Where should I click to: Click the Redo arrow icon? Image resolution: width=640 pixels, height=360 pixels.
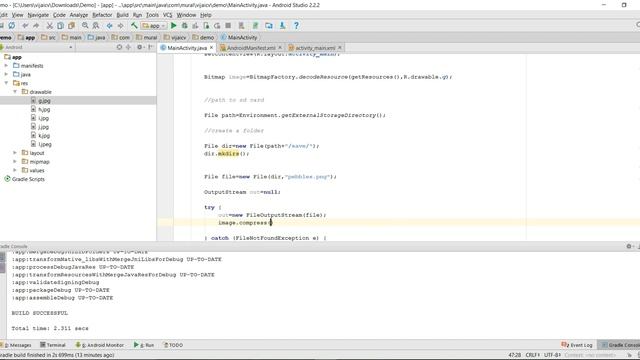(36, 25)
